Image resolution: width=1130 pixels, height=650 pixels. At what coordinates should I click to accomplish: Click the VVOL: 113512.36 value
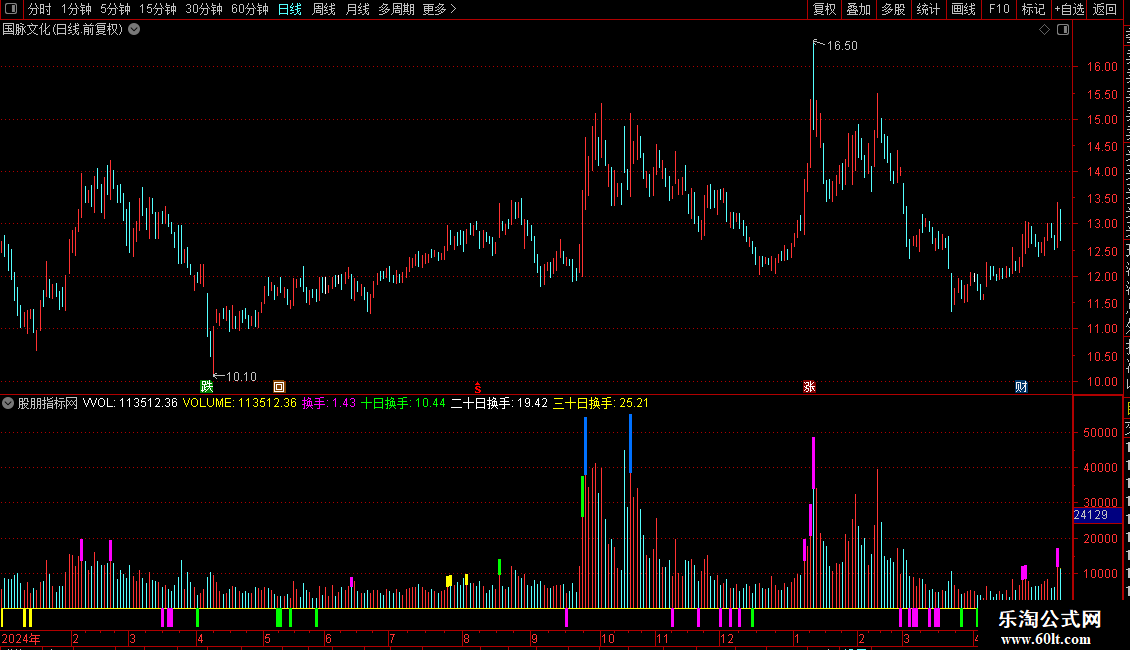(130, 404)
